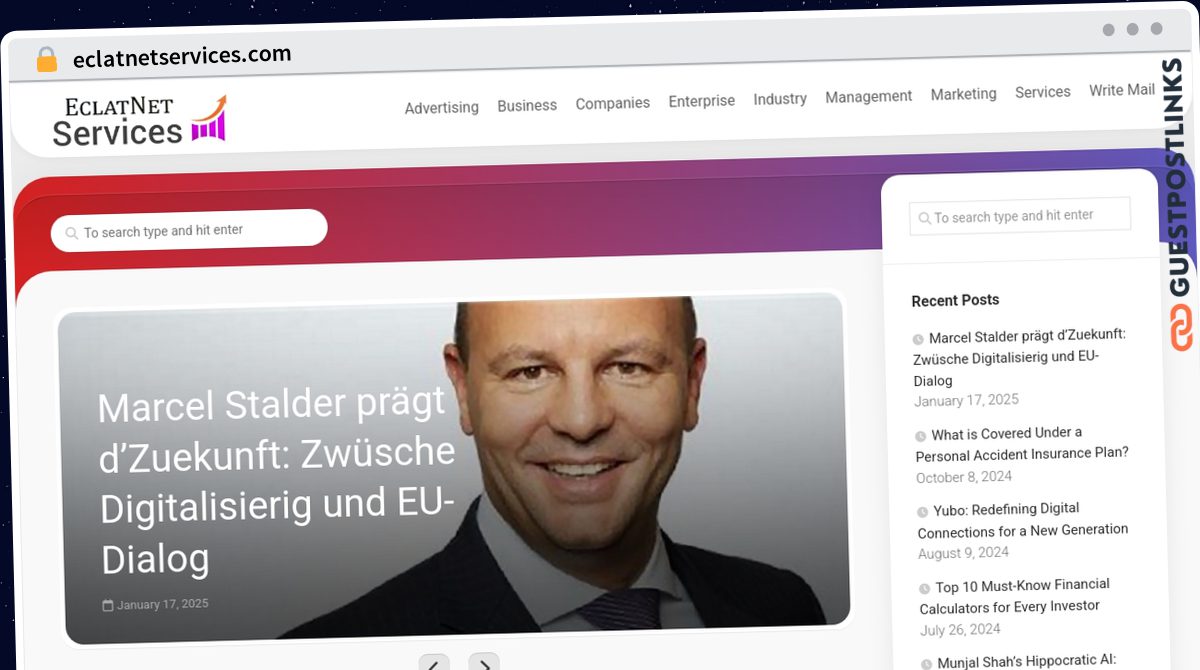Focus the sidebar search input field
1200x670 pixels.
(1020, 215)
